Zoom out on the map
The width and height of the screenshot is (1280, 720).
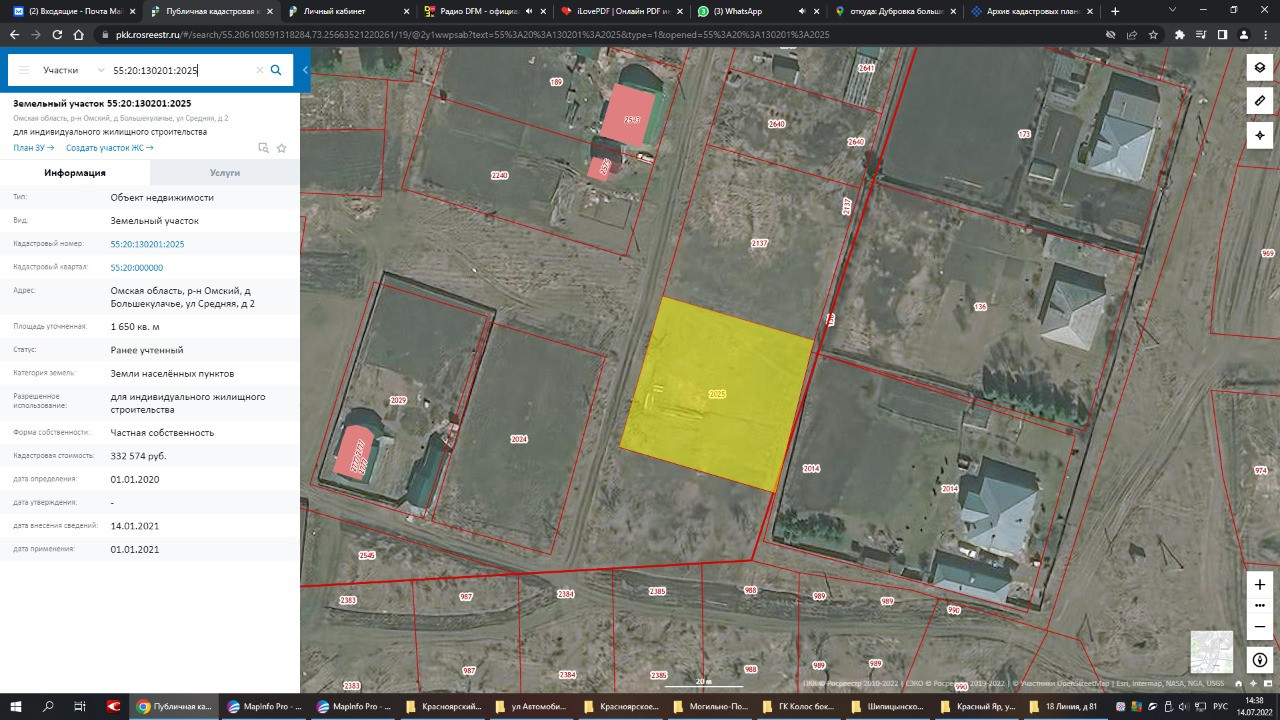[x=1260, y=627]
